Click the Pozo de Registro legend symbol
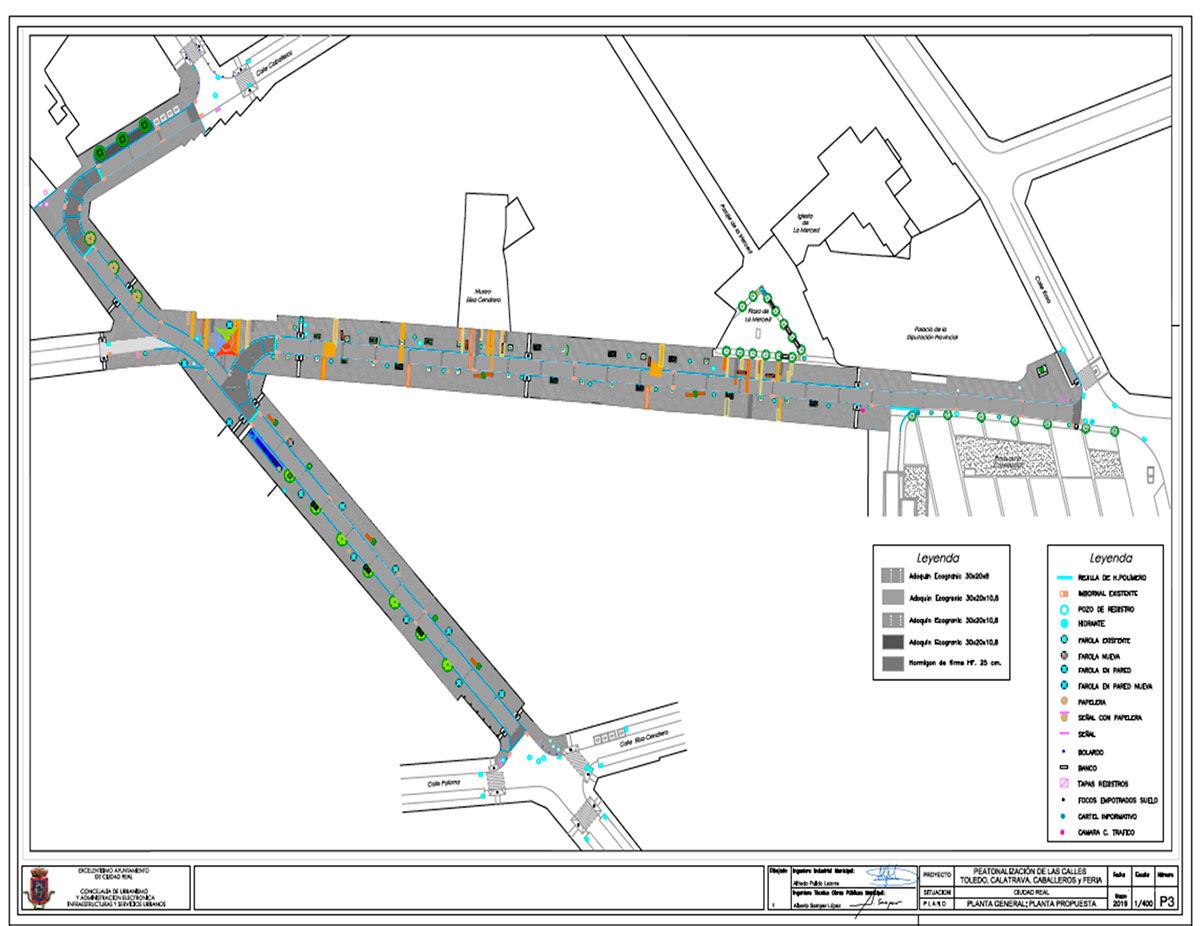This screenshot has height=926, width=1200. point(1064,608)
